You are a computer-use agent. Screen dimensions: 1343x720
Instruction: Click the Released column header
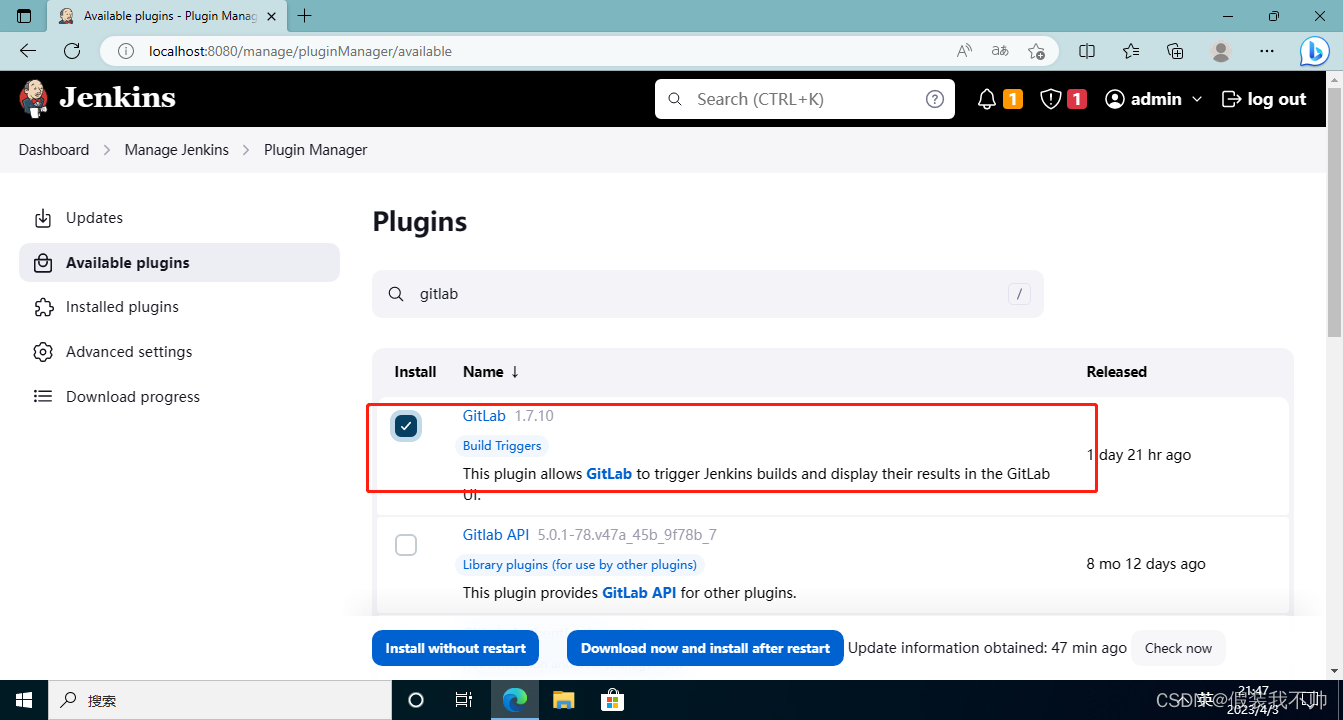pos(1117,372)
